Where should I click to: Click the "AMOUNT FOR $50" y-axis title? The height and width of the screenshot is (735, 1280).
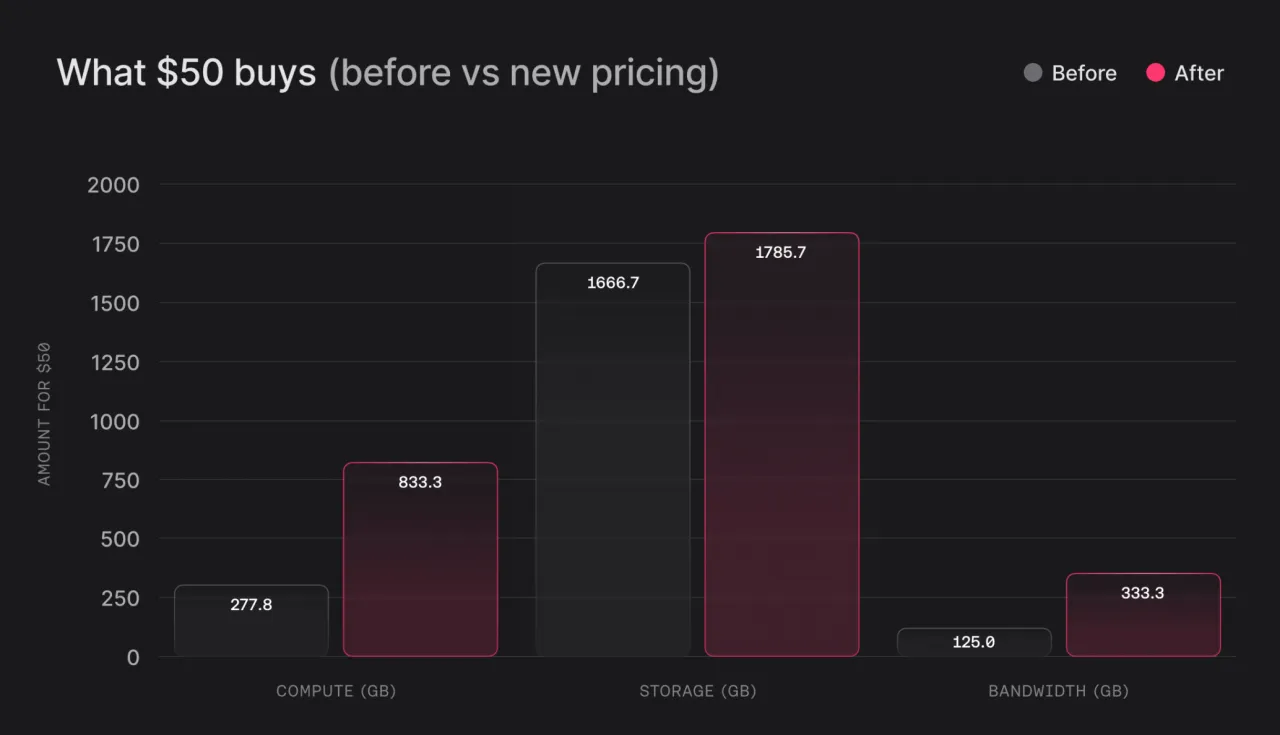44,414
